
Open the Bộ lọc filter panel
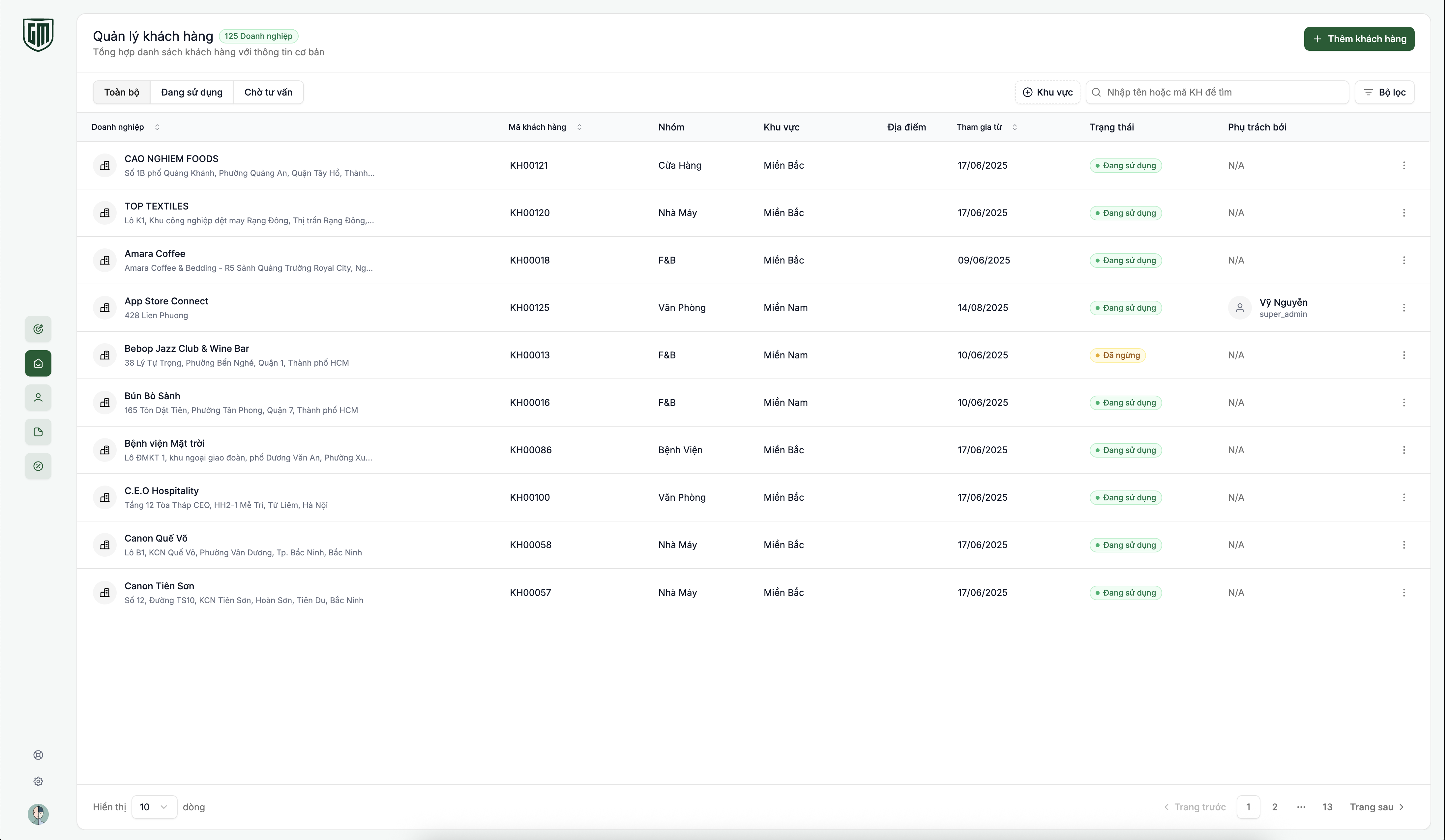[1384, 92]
